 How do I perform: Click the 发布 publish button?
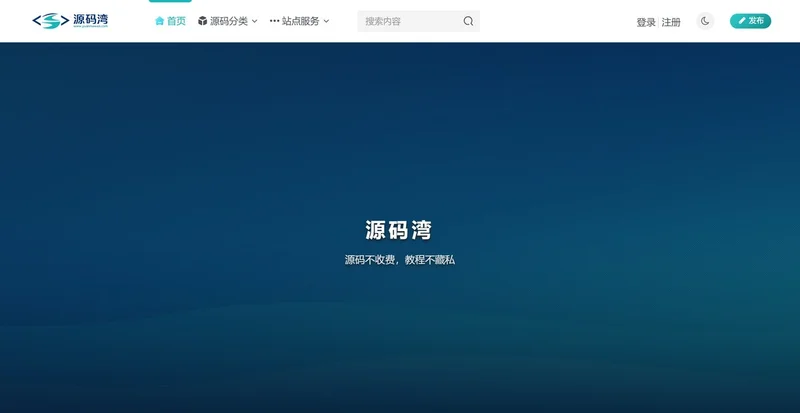click(750, 21)
